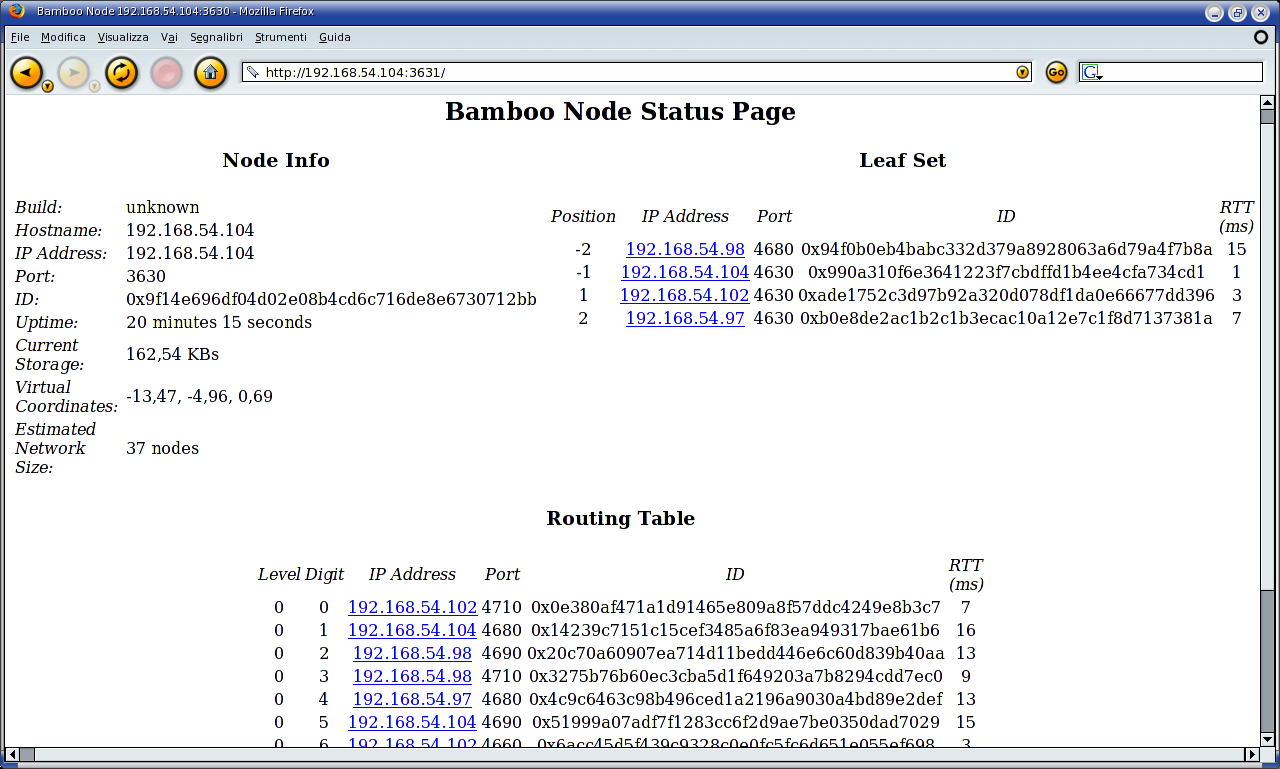Open the File menu
Screen dimensions: 1280x769
[x=20, y=37]
